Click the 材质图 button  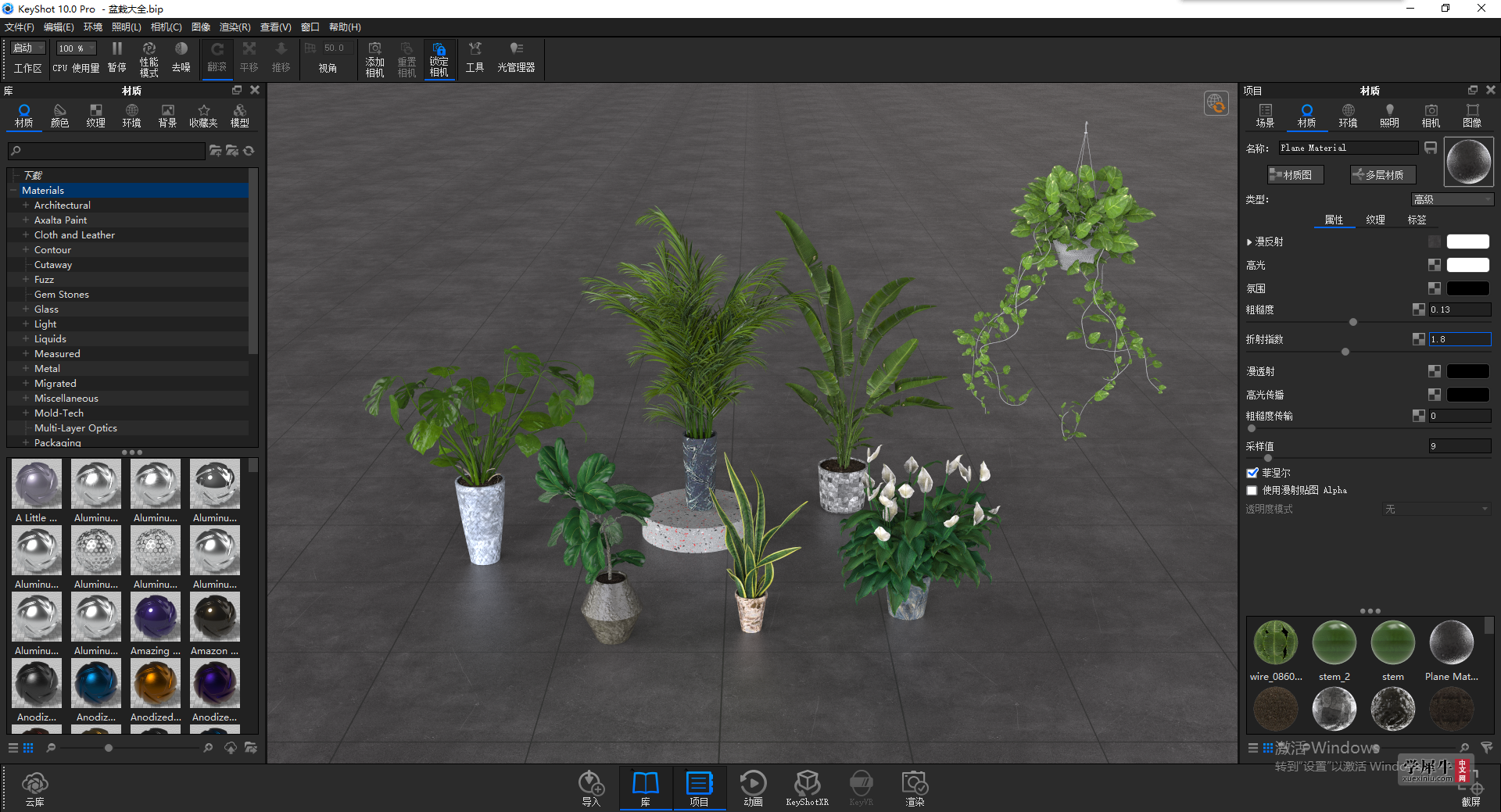(1295, 175)
